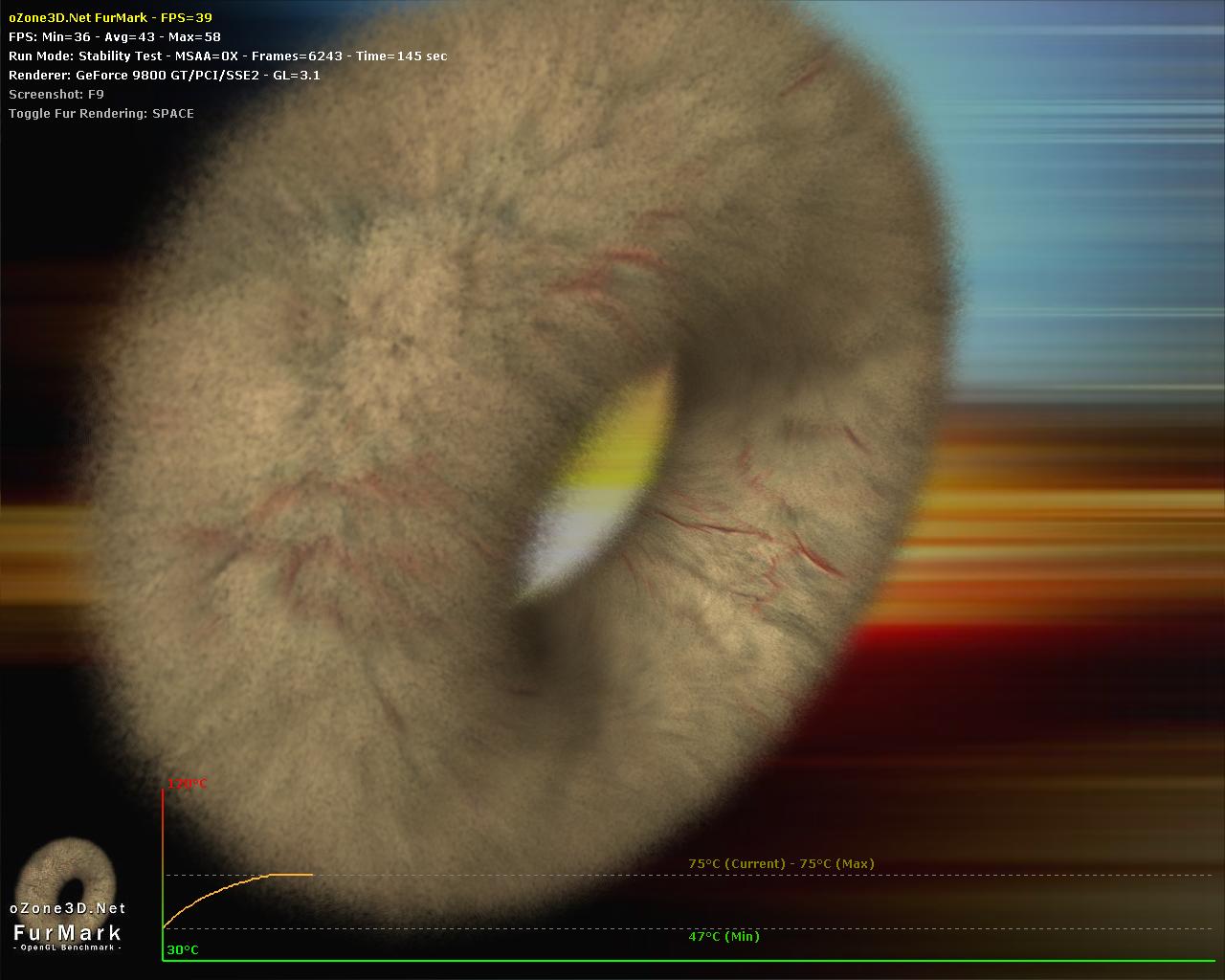This screenshot has width=1225, height=980.
Task: Select the "Renderer: GeForce 9800 GT/PCI/SSE2" line
Action: click(x=165, y=75)
